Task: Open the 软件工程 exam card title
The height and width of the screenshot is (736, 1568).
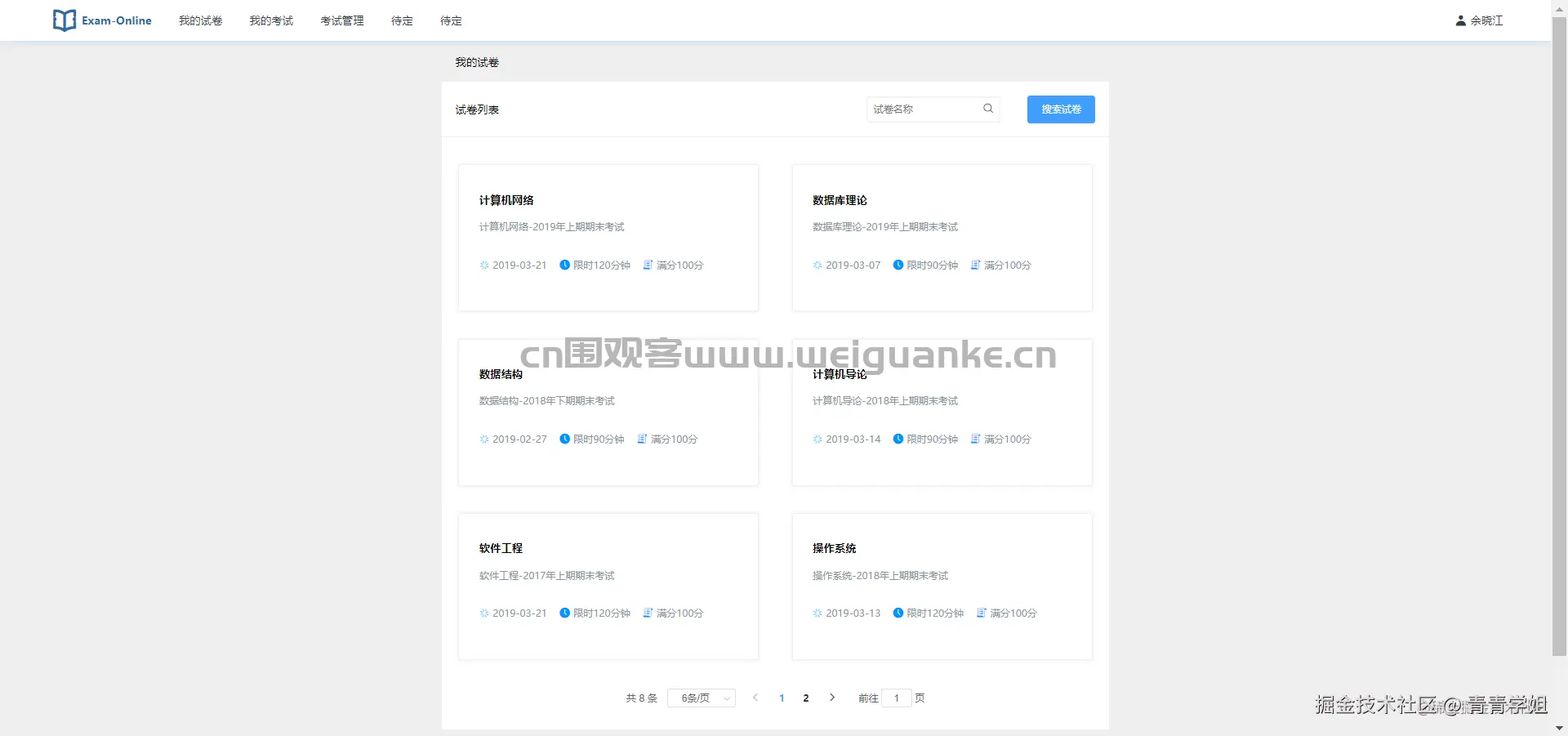Action: pos(501,548)
